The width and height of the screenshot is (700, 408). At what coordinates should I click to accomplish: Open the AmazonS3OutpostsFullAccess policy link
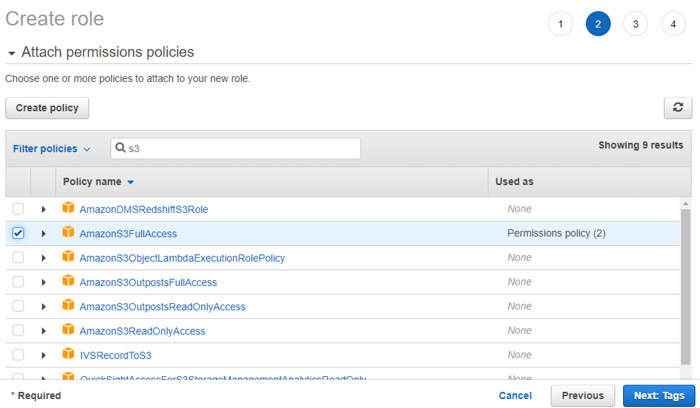[x=148, y=282]
